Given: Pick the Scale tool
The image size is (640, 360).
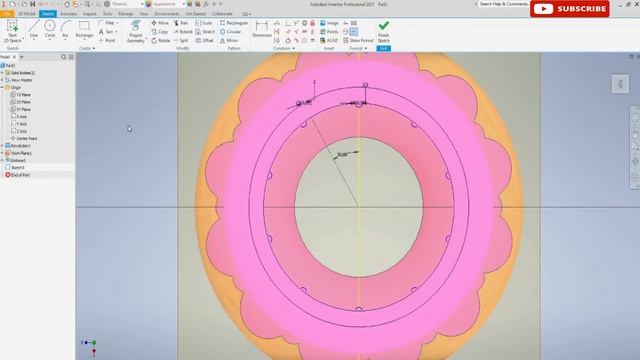Looking at the screenshot, I should [x=204, y=23].
